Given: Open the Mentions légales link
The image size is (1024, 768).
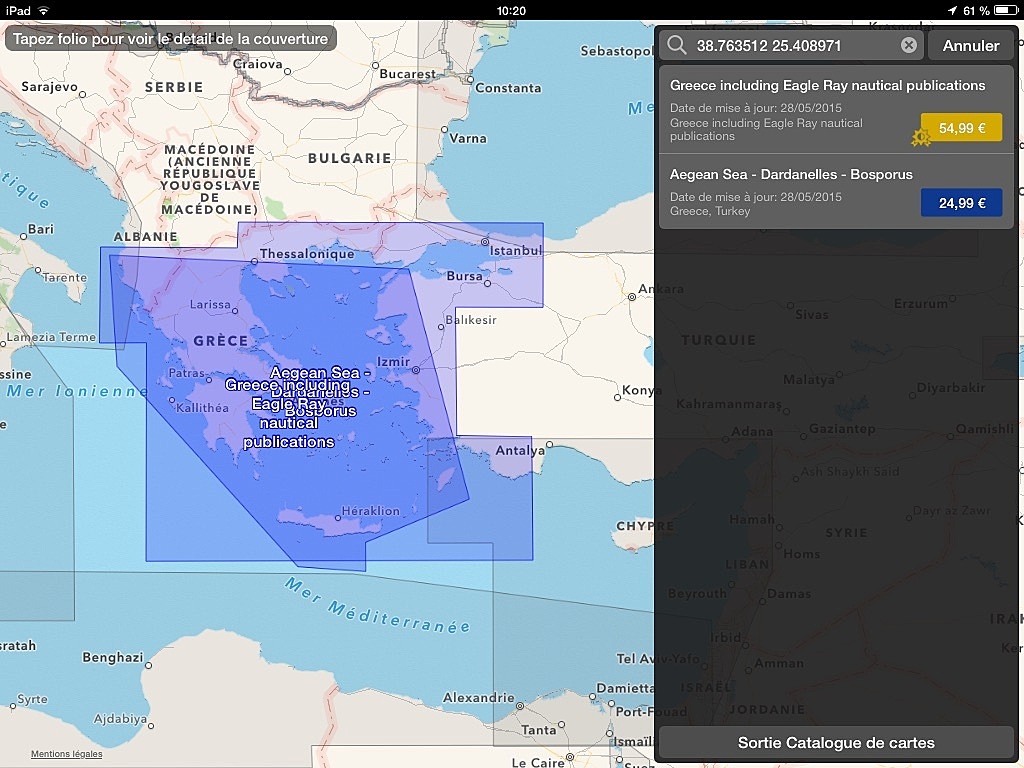Looking at the screenshot, I should coord(67,754).
